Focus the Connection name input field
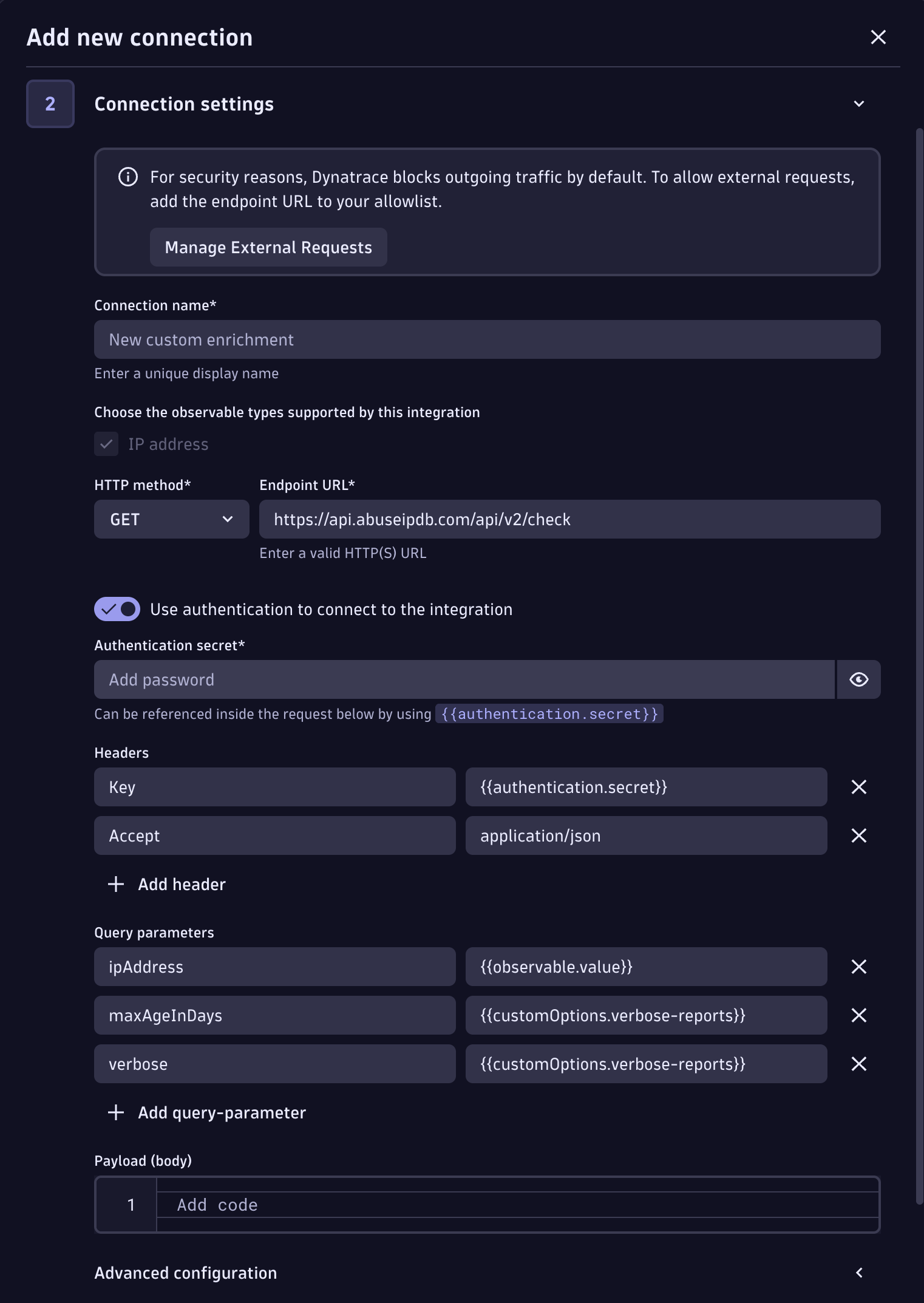 [487, 339]
